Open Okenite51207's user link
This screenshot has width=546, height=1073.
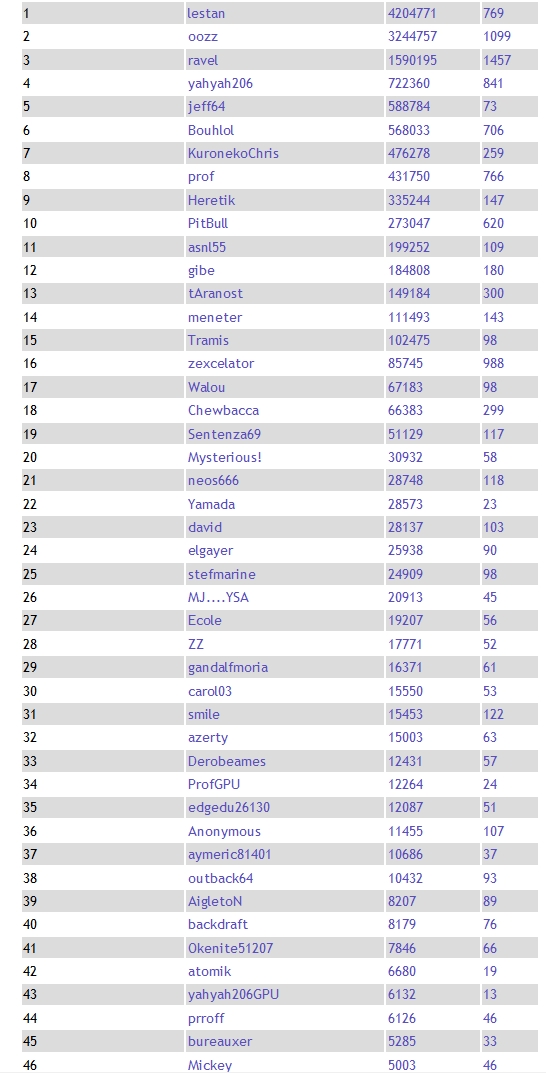[231, 948]
